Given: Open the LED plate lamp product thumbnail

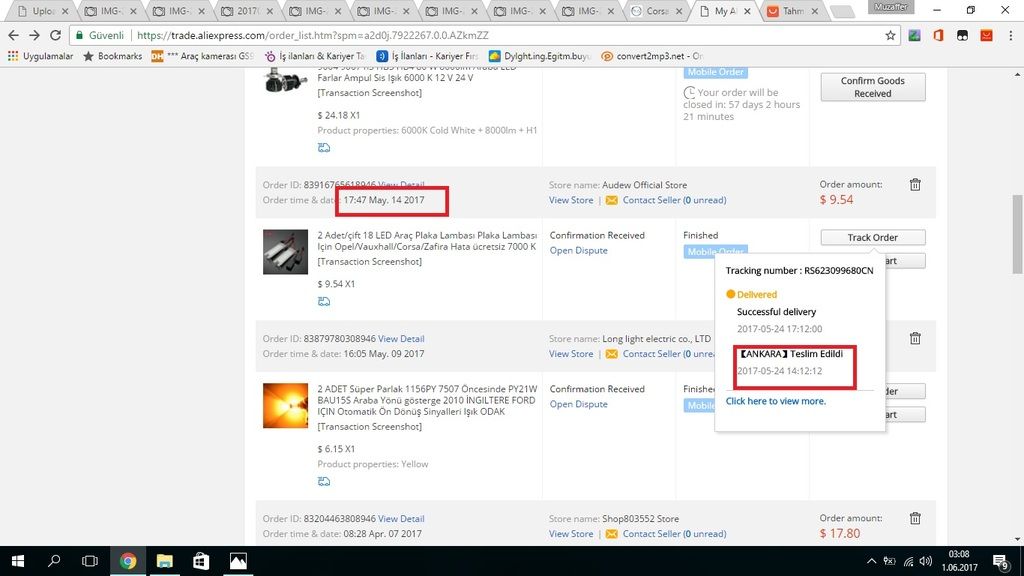Looking at the screenshot, I should 285,251.
